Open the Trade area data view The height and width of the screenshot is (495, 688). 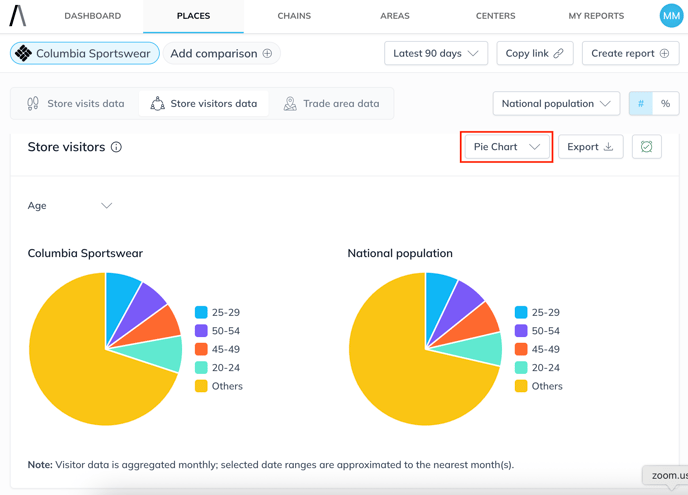pyautogui.click(x=331, y=103)
